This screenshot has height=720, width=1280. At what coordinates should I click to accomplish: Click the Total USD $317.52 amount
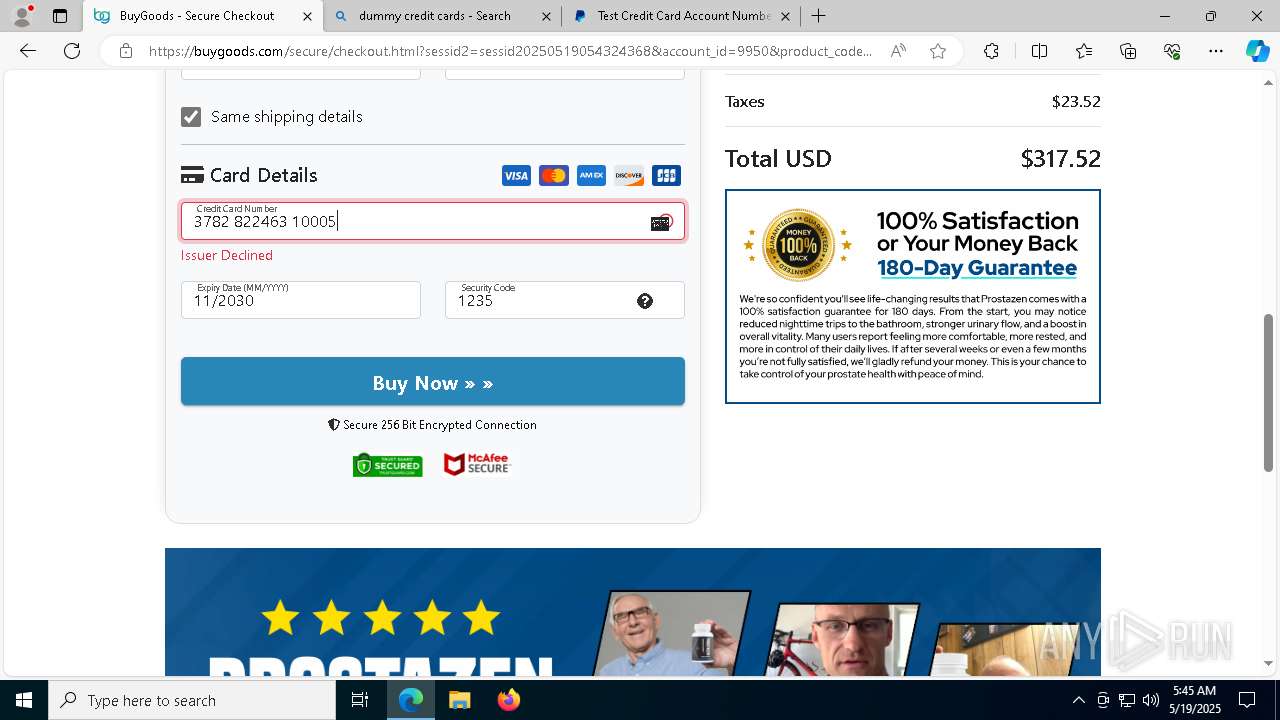click(1060, 159)
